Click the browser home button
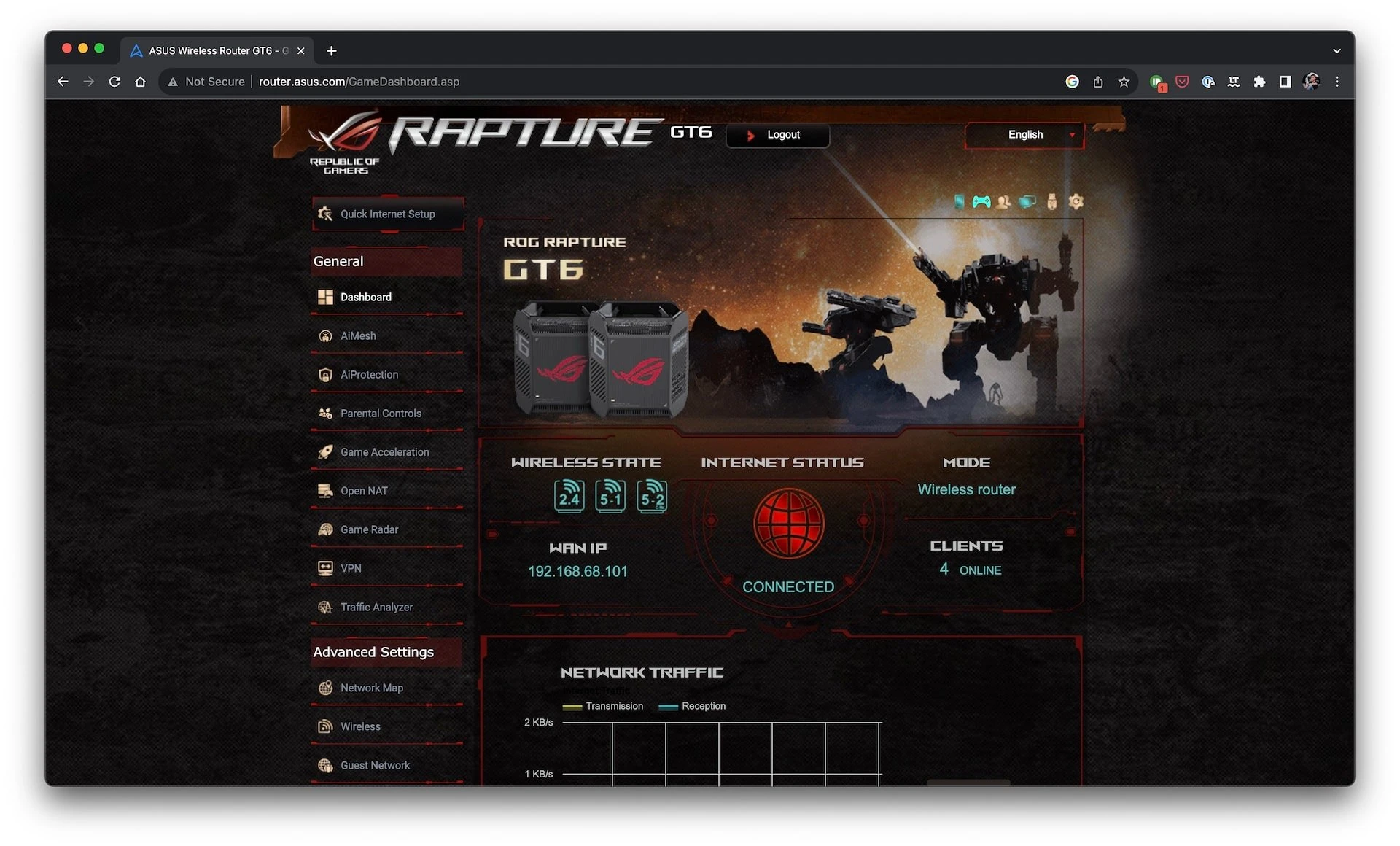The height and width of the screenshot is (846, 1400). pyautogui.click(x=141, y=82)
